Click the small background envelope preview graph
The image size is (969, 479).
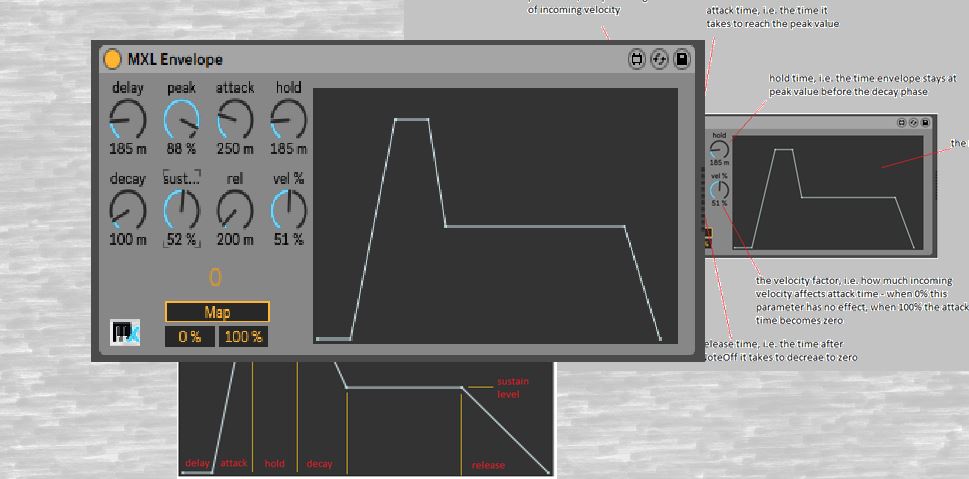click(x=827, y=192)
